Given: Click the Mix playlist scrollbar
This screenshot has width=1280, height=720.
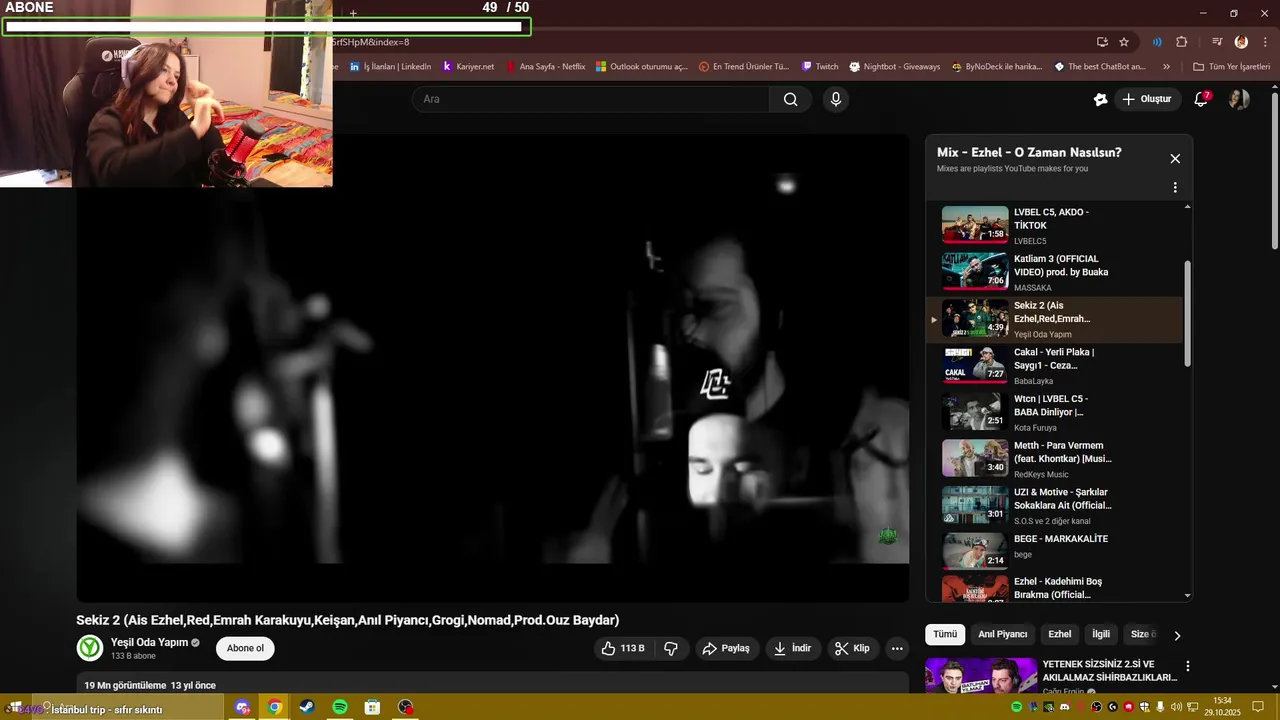Looking at the screenshot, I should tap(1188, 313).
